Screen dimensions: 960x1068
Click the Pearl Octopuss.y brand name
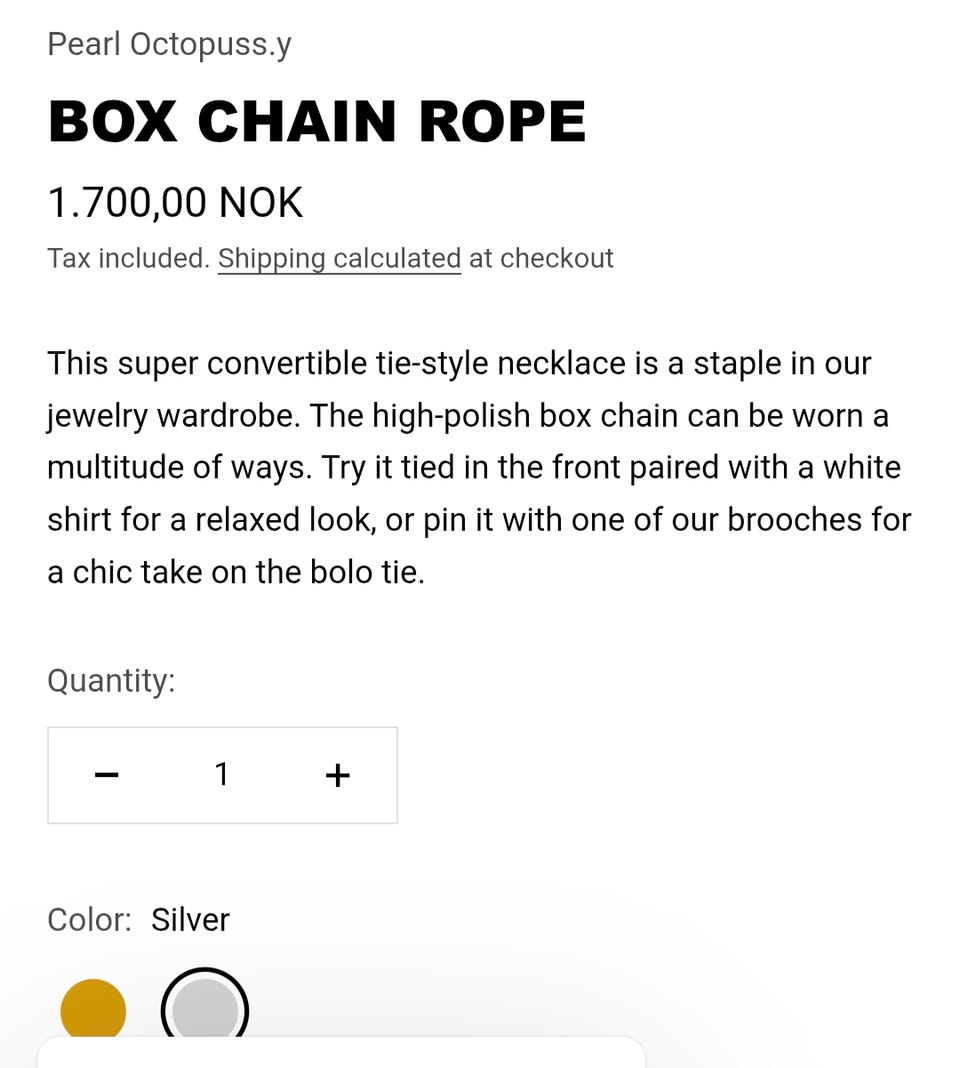pyautogui.click(x=169, y=44)
